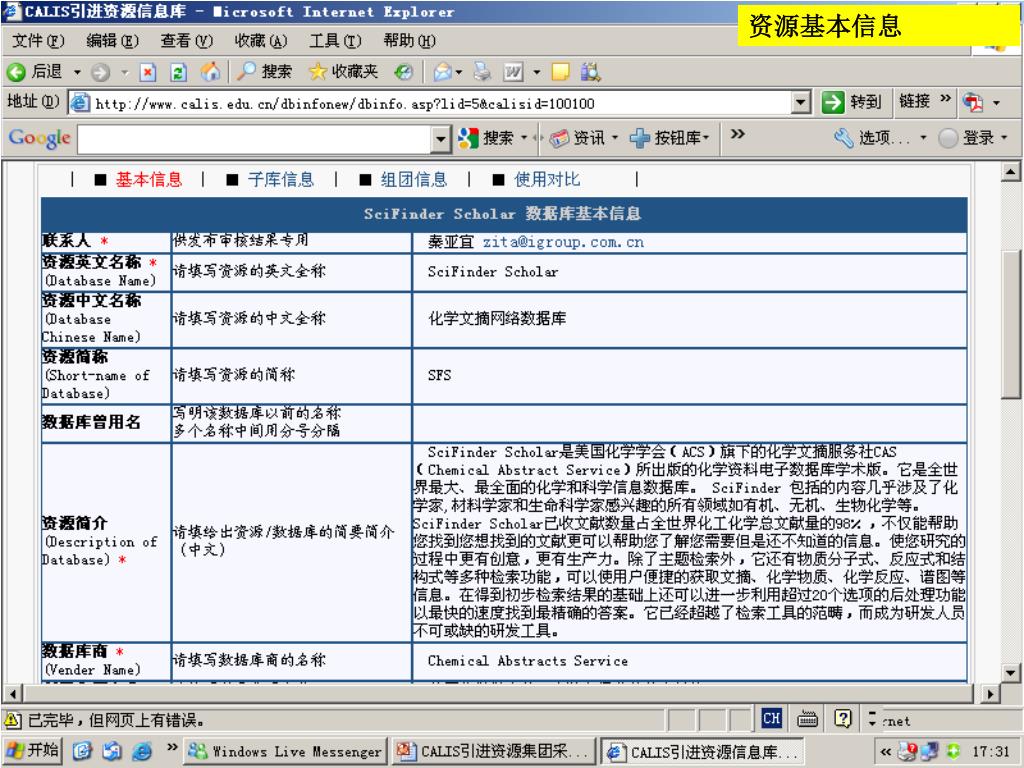Open the Search (搜索) toolbar button

click(264, 72)
